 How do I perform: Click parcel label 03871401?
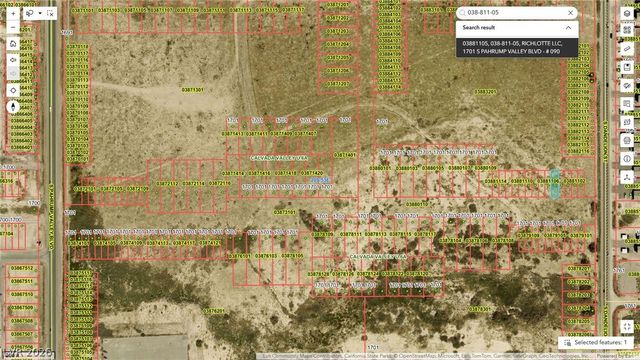click(x=344, y=155)
